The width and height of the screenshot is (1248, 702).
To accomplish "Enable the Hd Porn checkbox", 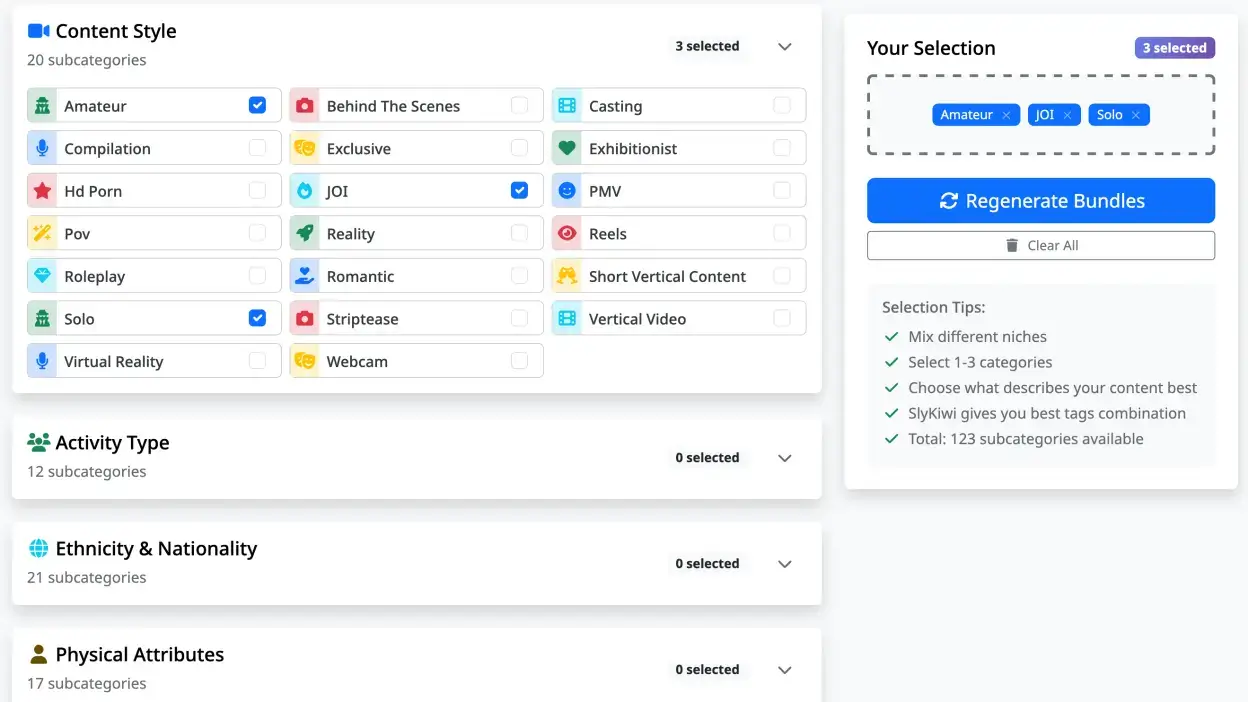I will (257, 190).
